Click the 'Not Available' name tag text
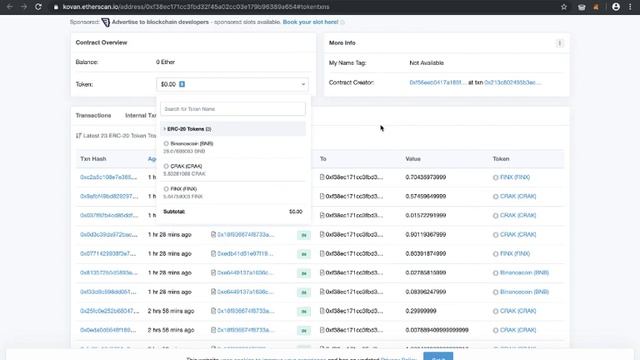Screen dimensions: 640x360 click(x=427, y=63)
